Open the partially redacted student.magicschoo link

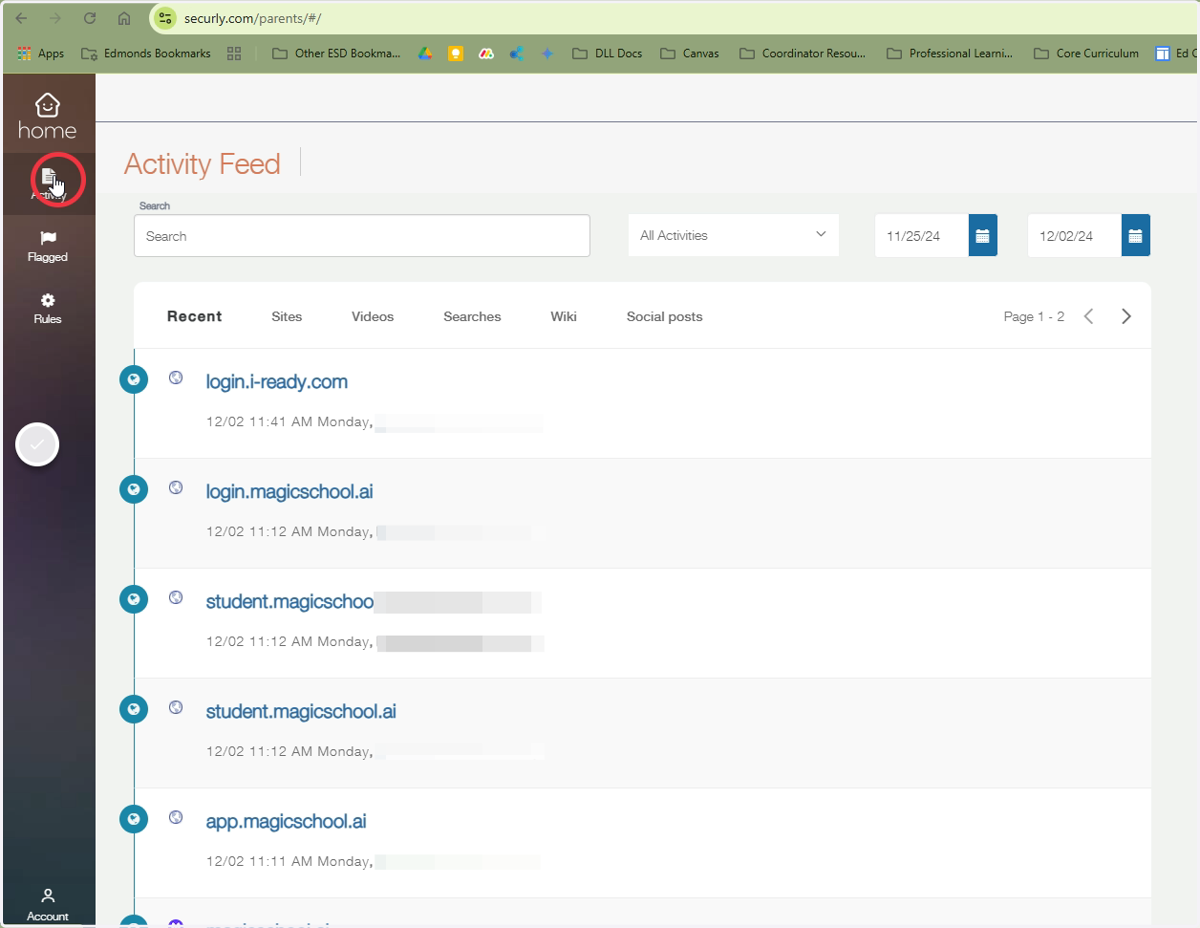[x=290, y=602]
